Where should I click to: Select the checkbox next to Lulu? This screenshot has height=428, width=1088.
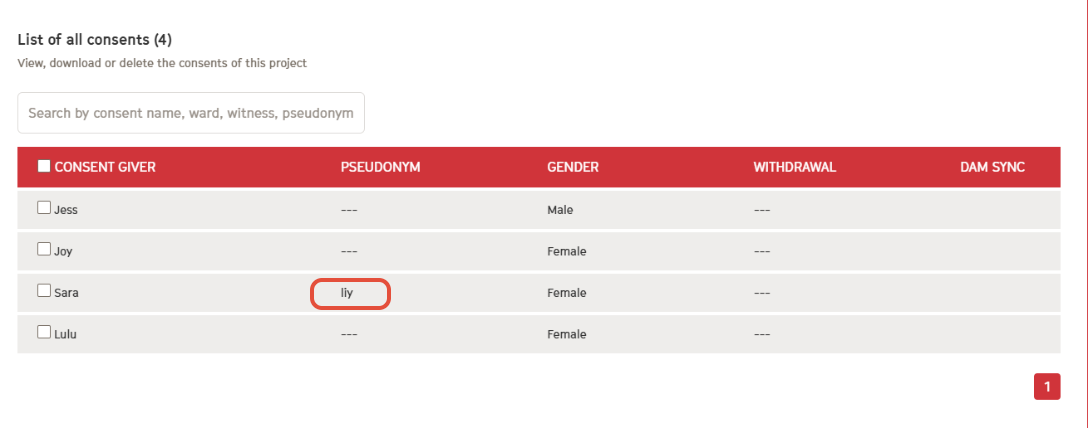tap(44, 332)
